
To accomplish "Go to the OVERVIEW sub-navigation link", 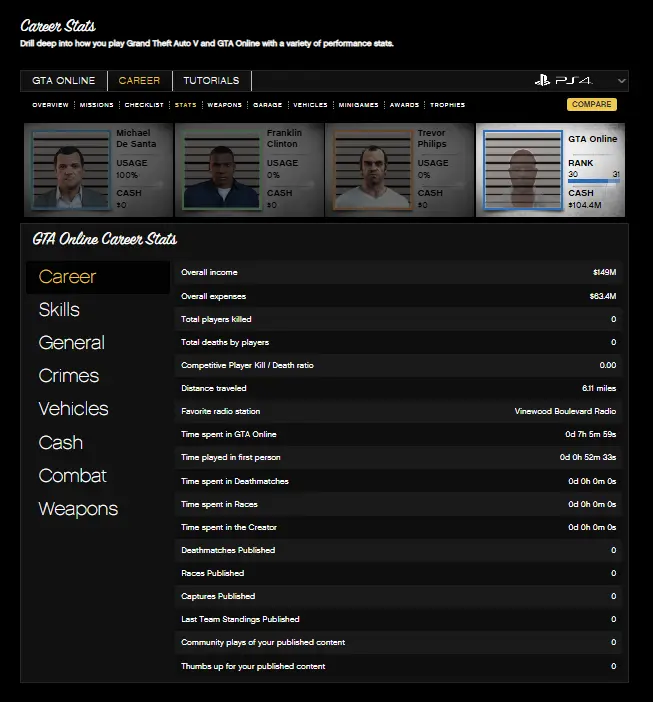I will click(50, 105).
